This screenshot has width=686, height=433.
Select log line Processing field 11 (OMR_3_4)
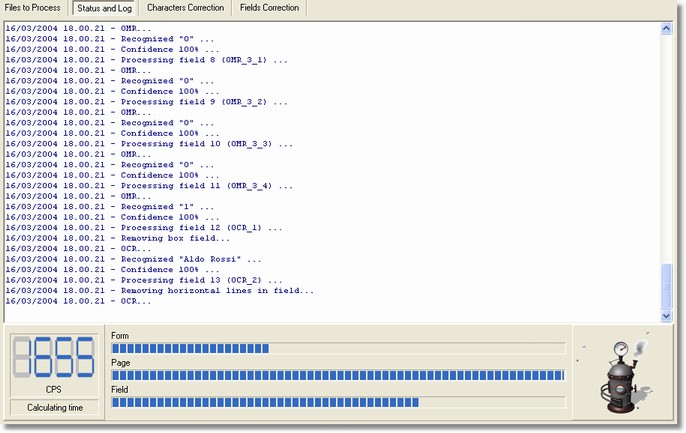[149, 186]
